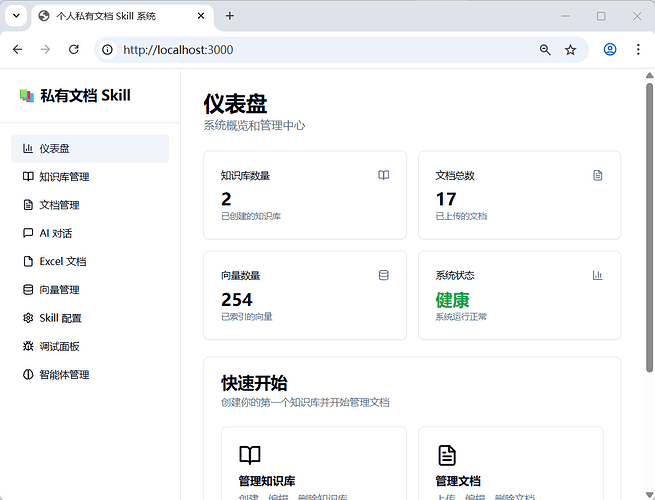Click the database icon beside 向量管理
Screen dimensions: 655x500
(x=28, y=290)
